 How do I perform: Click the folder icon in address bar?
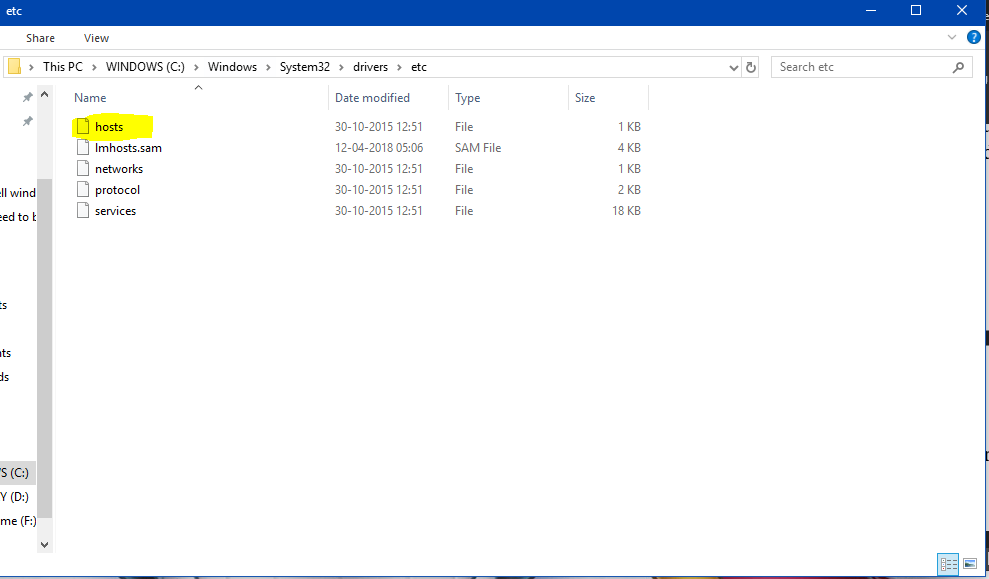click(14, 66)
